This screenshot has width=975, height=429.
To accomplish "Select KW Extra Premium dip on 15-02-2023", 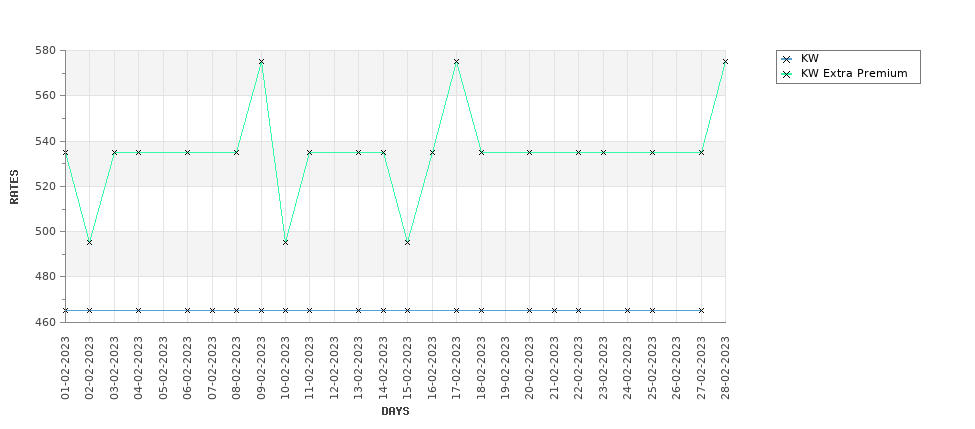I will [407, 242].
